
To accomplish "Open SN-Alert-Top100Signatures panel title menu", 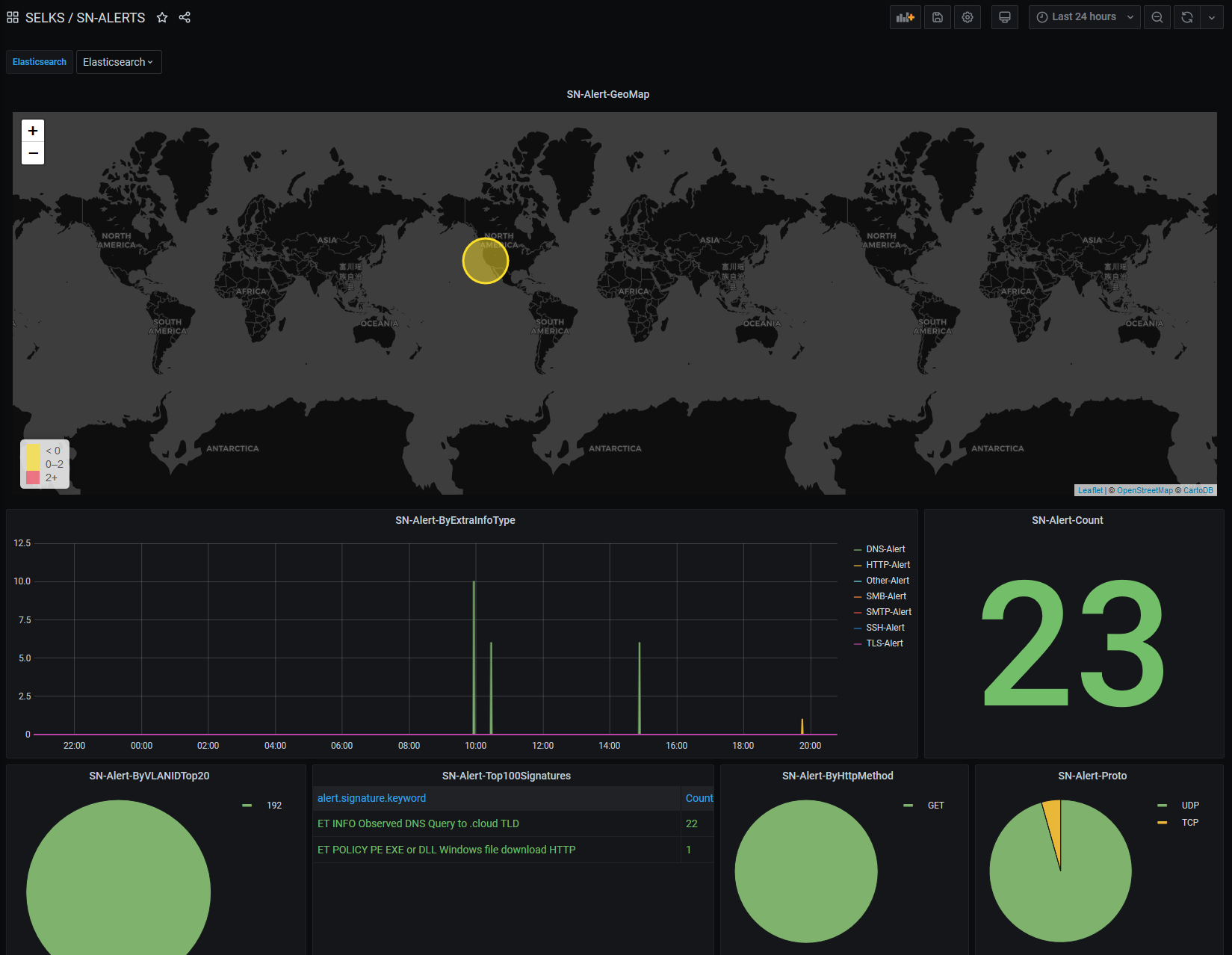I will 507,776.
